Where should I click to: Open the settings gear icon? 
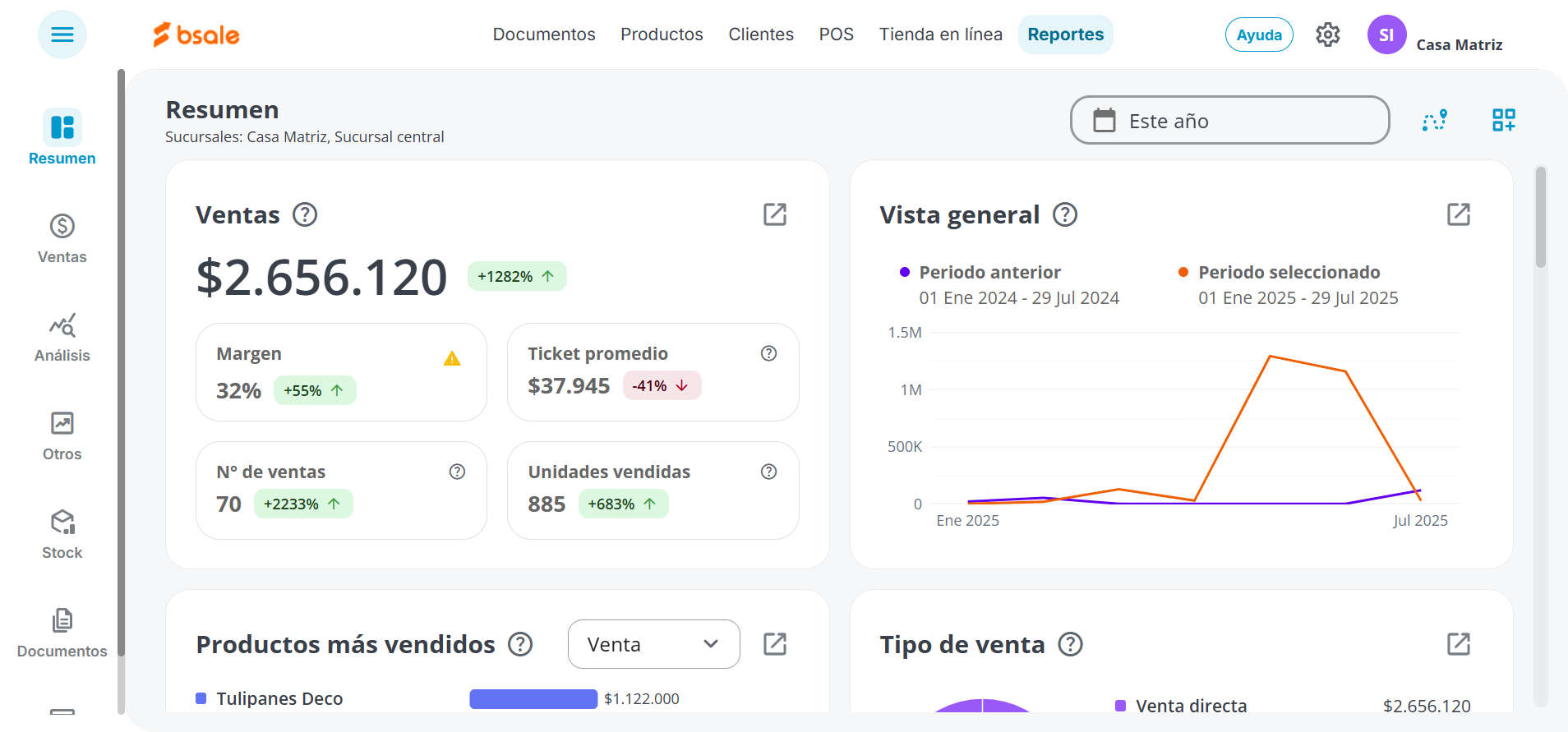[x=1328, y=35]
